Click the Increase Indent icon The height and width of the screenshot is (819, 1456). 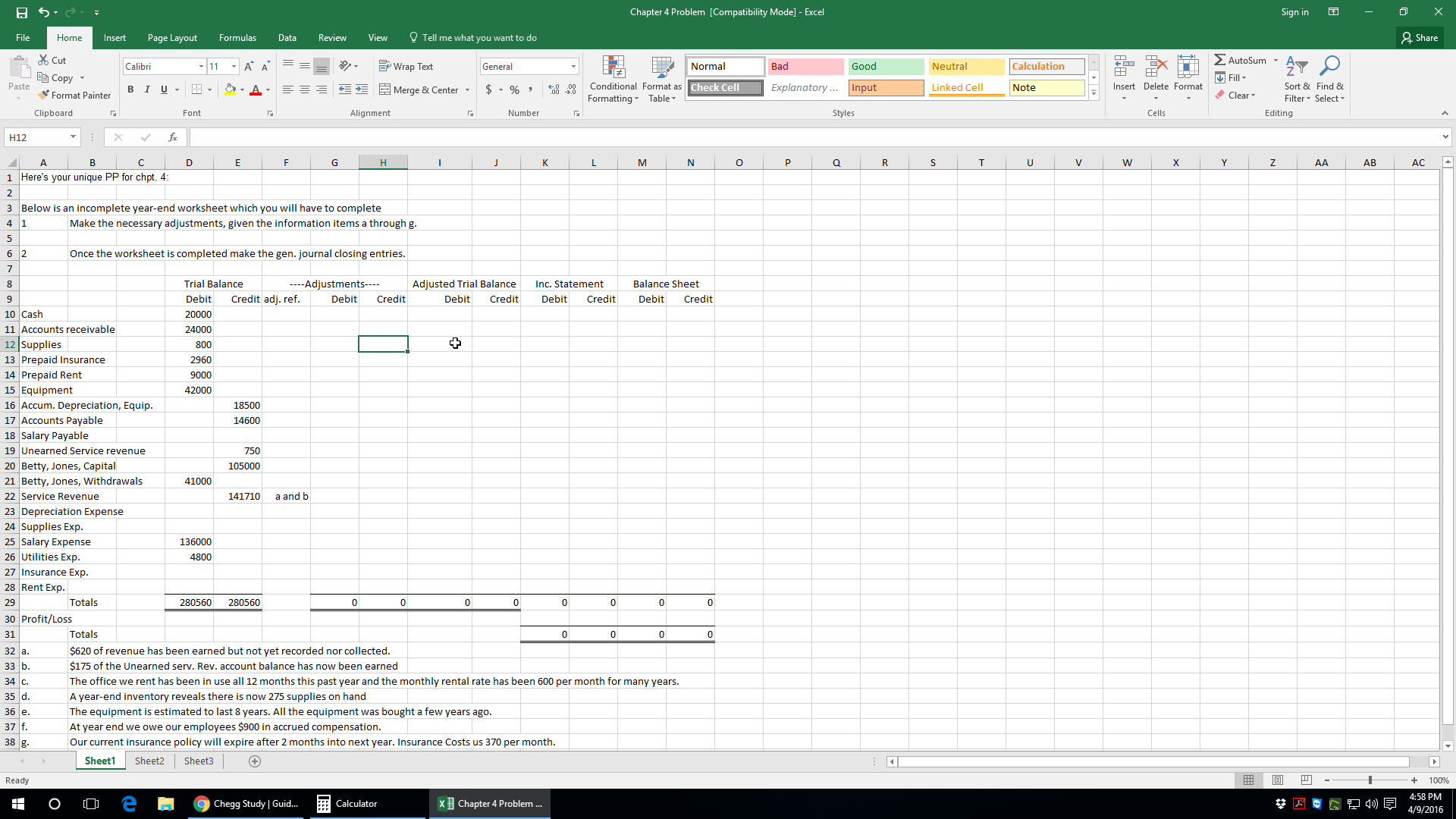coord(362,89)
